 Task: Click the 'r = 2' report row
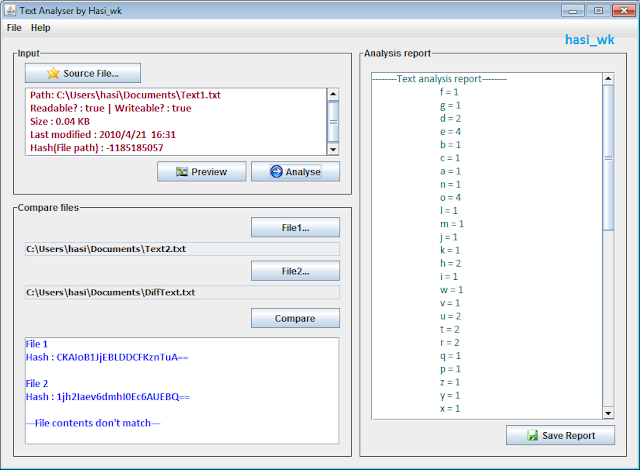[449, 342]
